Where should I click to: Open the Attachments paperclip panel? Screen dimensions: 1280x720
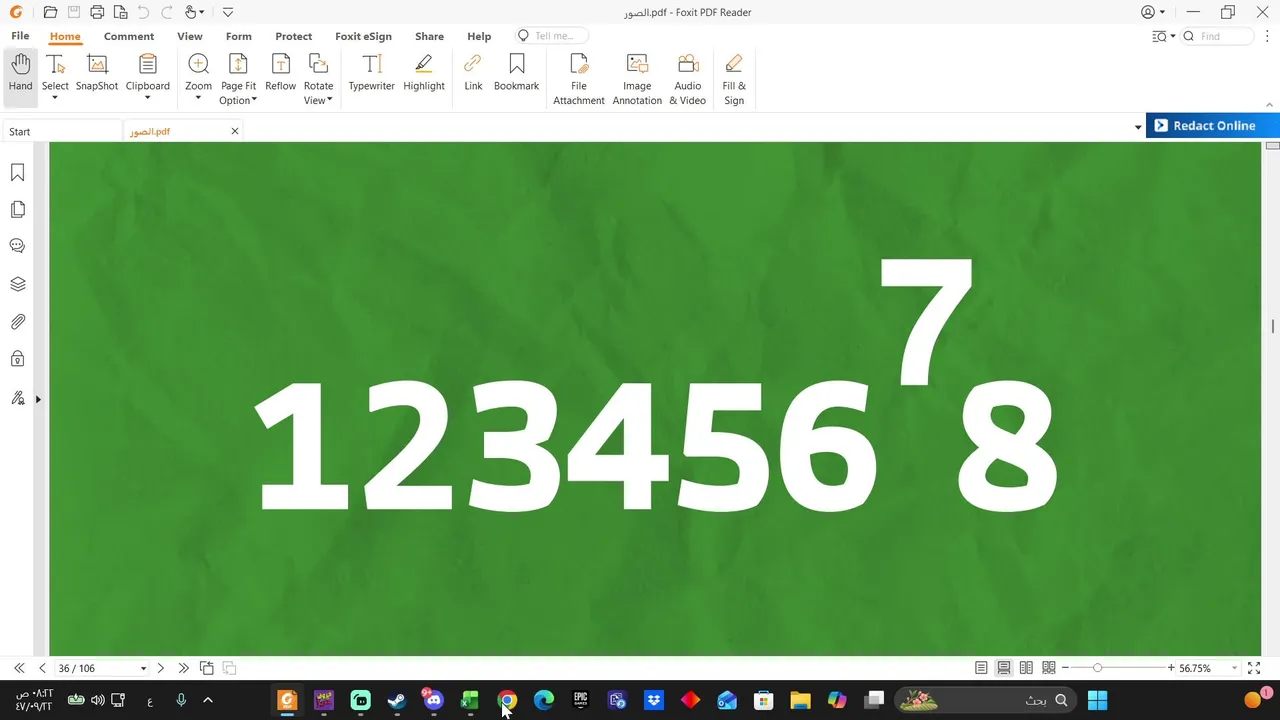pyautogui.click(x=17, y=322)
